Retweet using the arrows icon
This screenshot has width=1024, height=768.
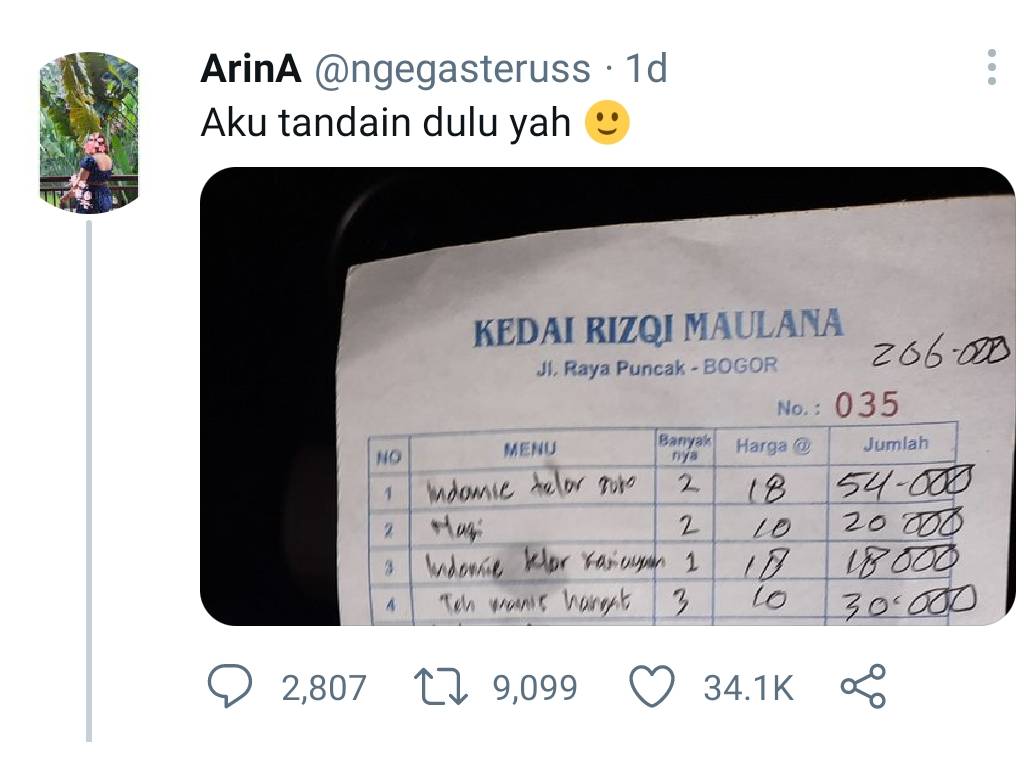pyautogui.click(x=441, y=687)
